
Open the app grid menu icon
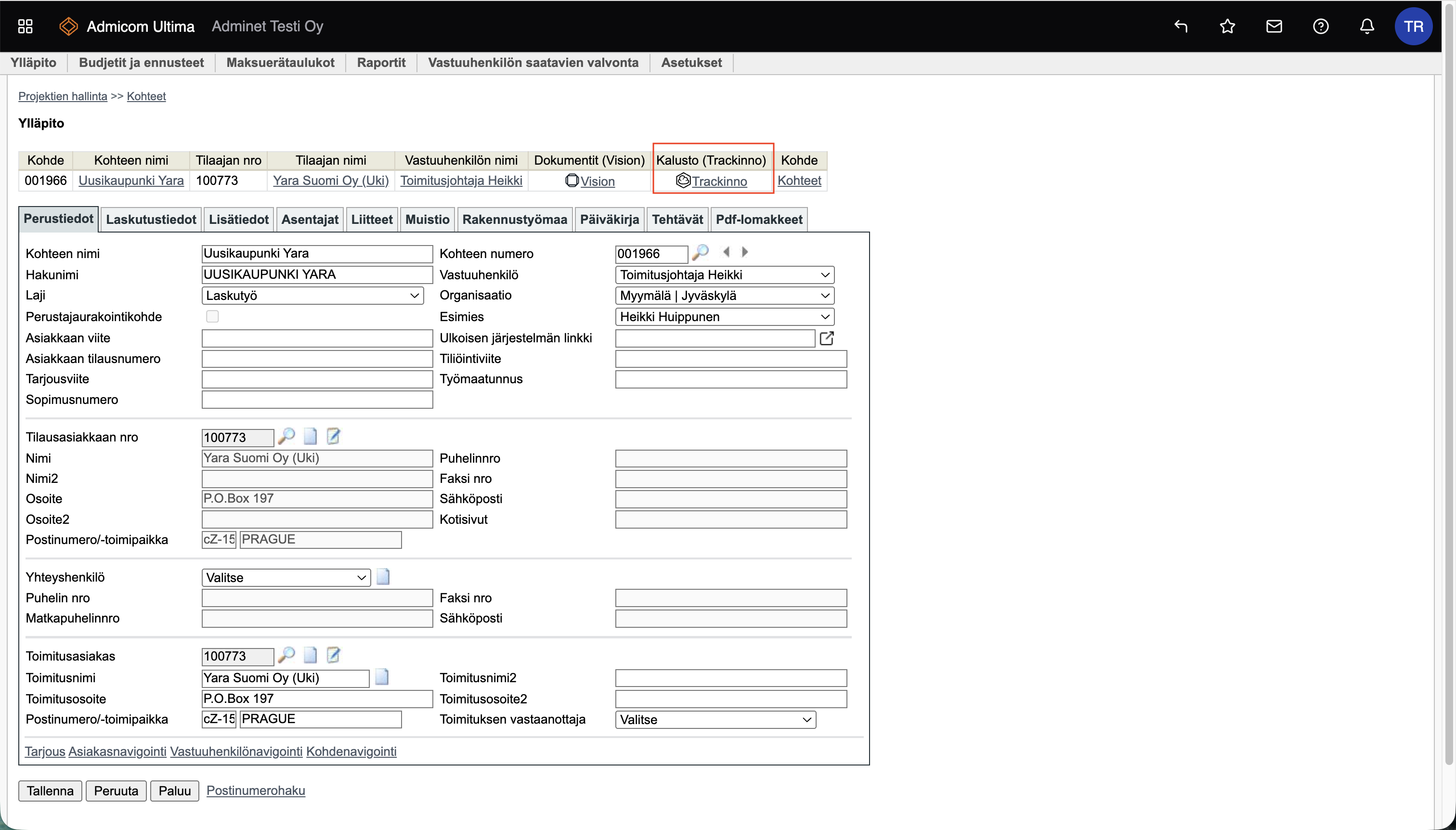coord(25,26)
